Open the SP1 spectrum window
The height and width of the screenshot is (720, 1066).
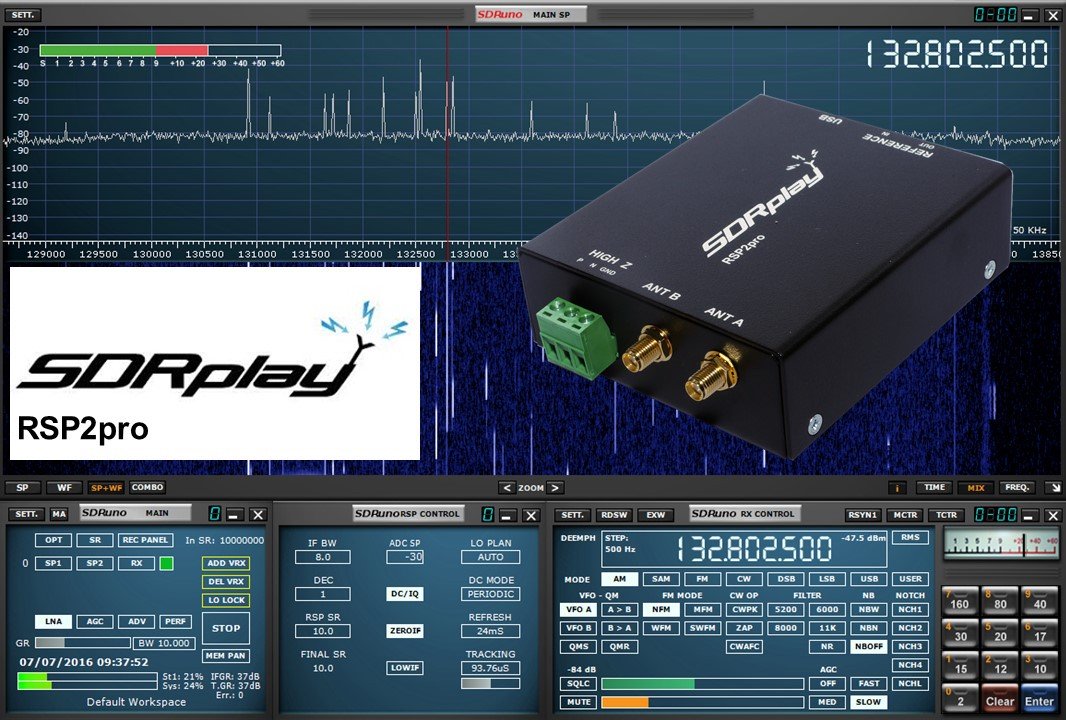point(53,563)
